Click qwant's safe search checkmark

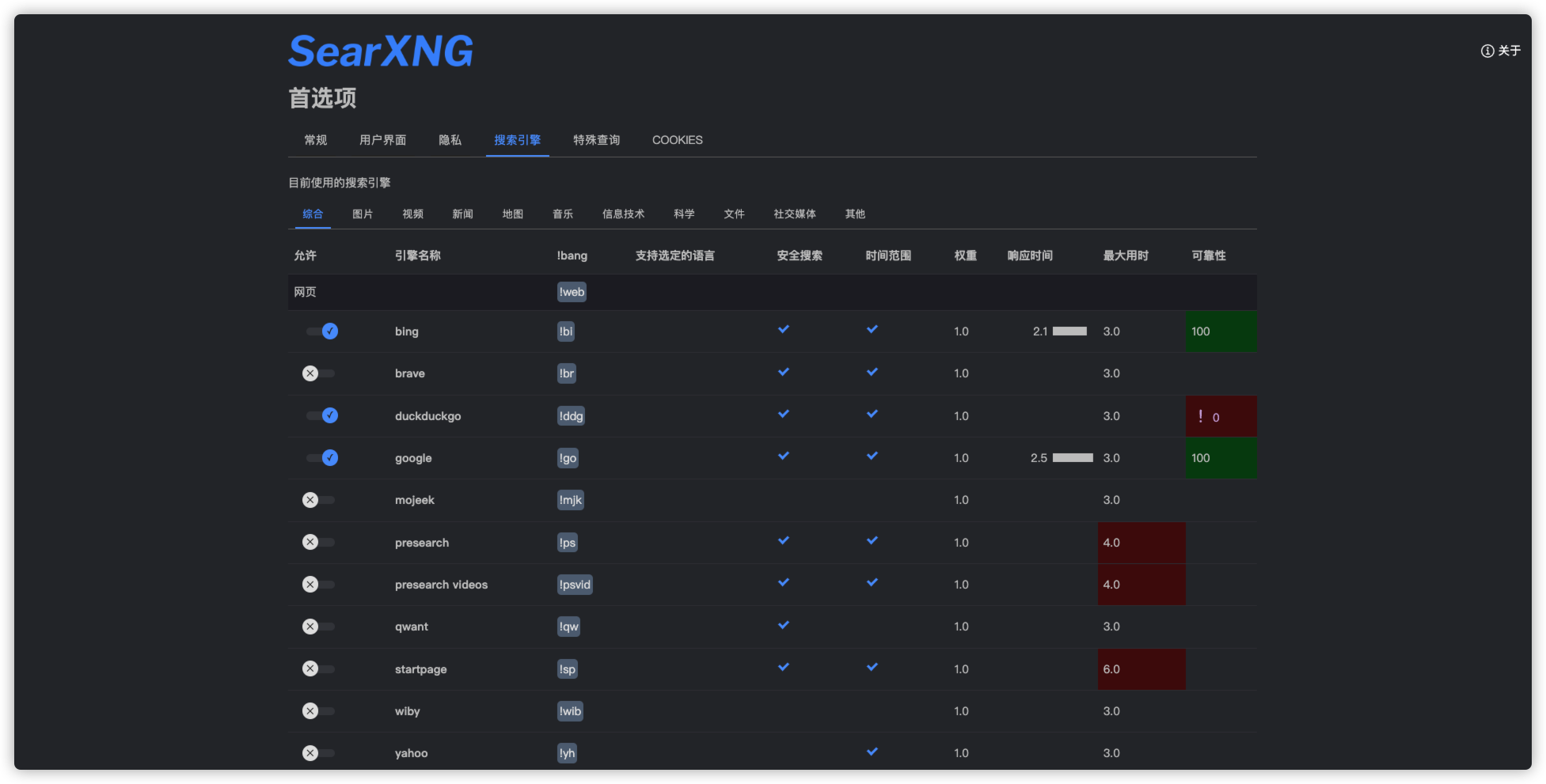(784, 625)
